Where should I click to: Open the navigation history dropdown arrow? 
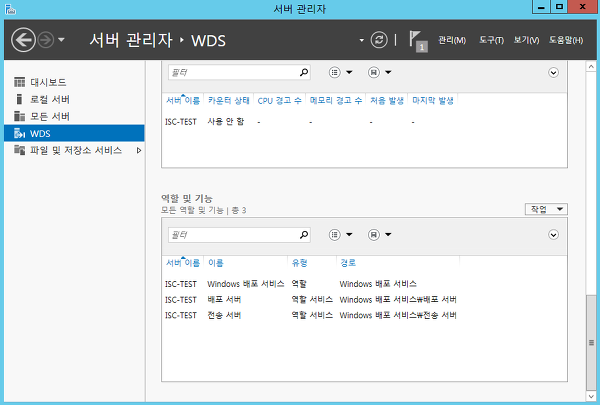coord(61,40)
